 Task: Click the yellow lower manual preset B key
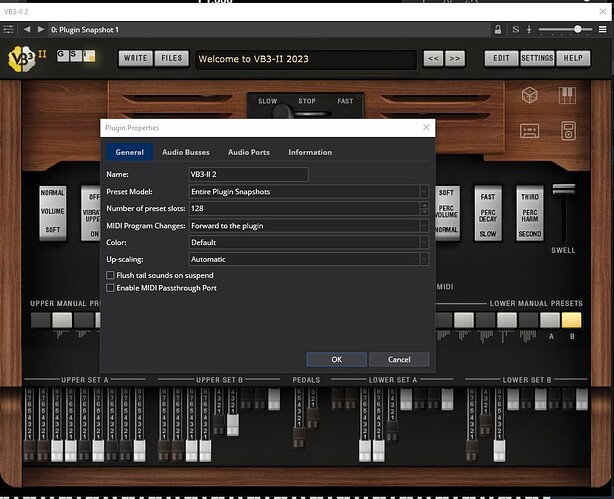[x=571, y=320]
